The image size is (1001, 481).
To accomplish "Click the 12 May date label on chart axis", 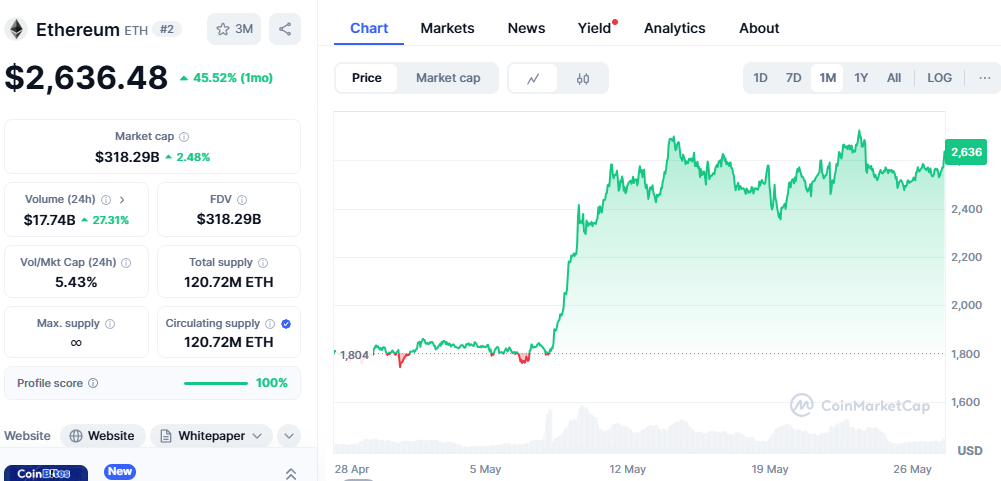I will (x=627, y=469).
